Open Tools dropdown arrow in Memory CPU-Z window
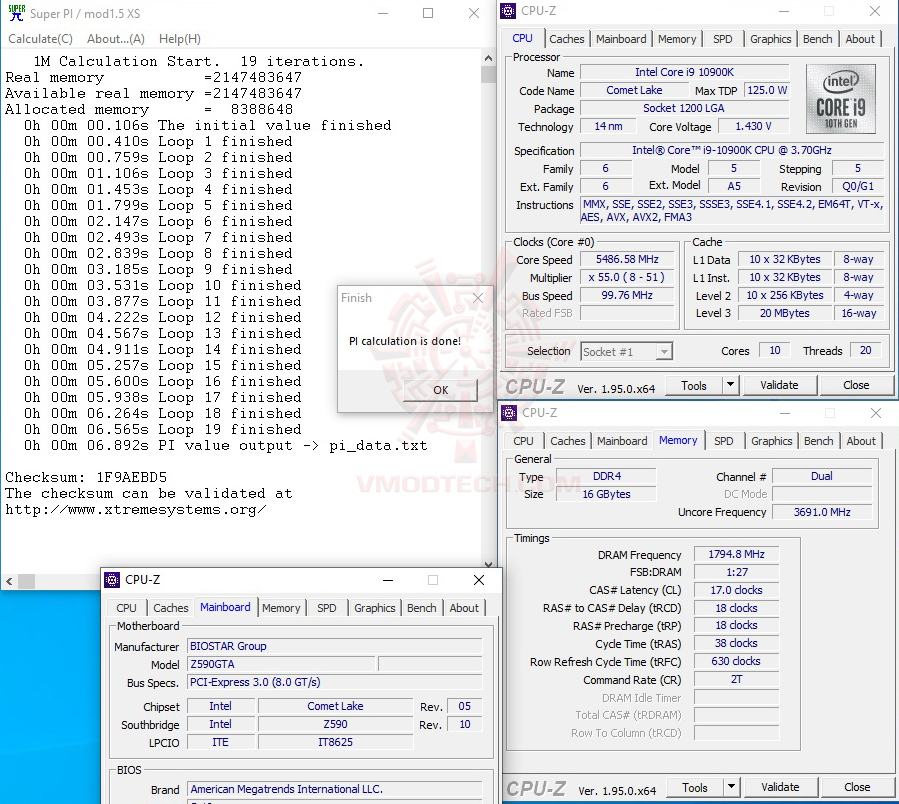 731,787
